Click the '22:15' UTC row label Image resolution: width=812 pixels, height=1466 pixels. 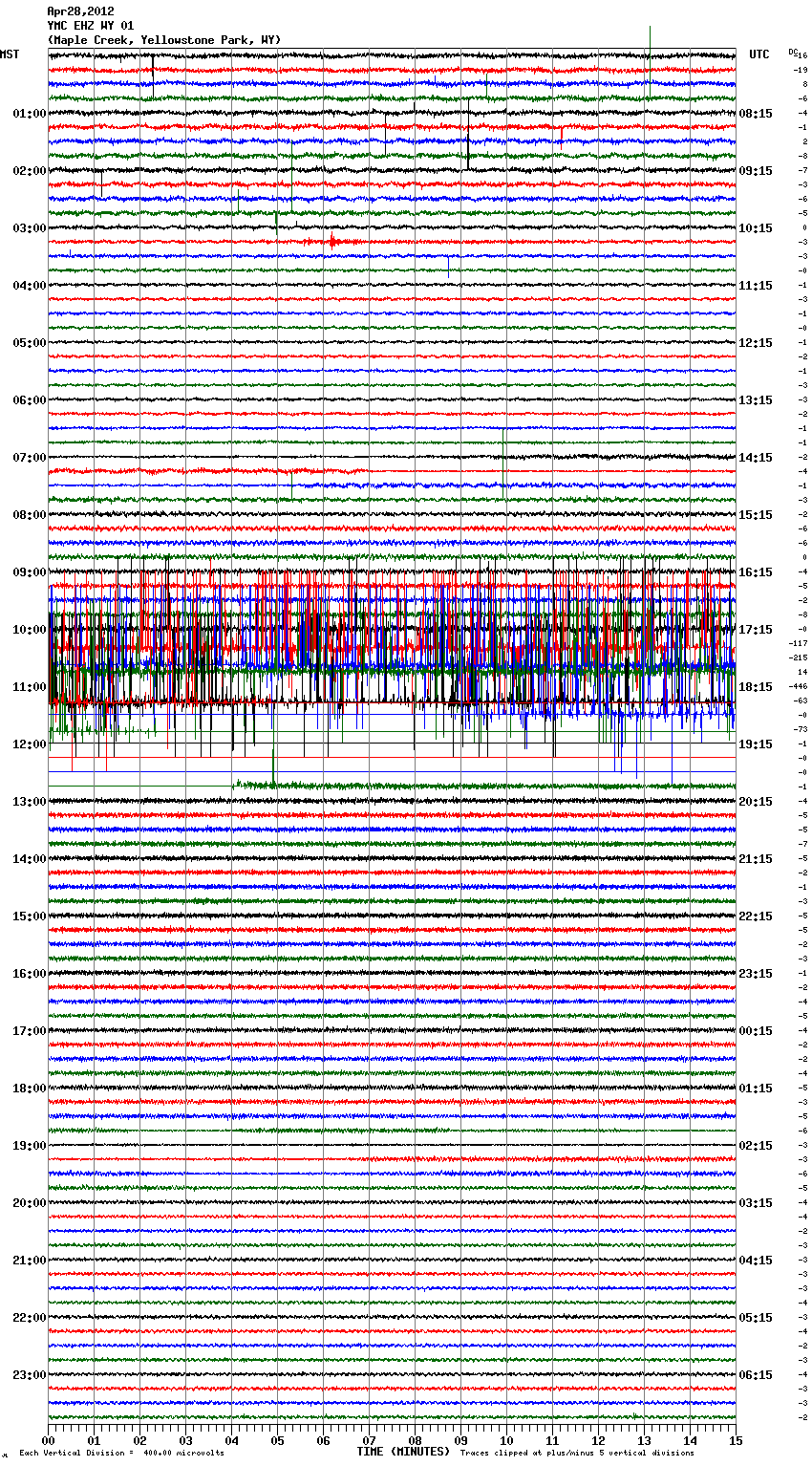pyautogui.click(x=756, y=916)
